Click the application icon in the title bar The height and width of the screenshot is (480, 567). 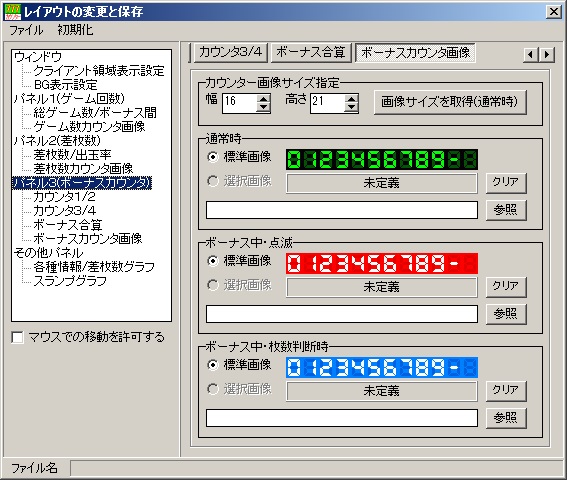pyautogui.click(x=13, y=12)
